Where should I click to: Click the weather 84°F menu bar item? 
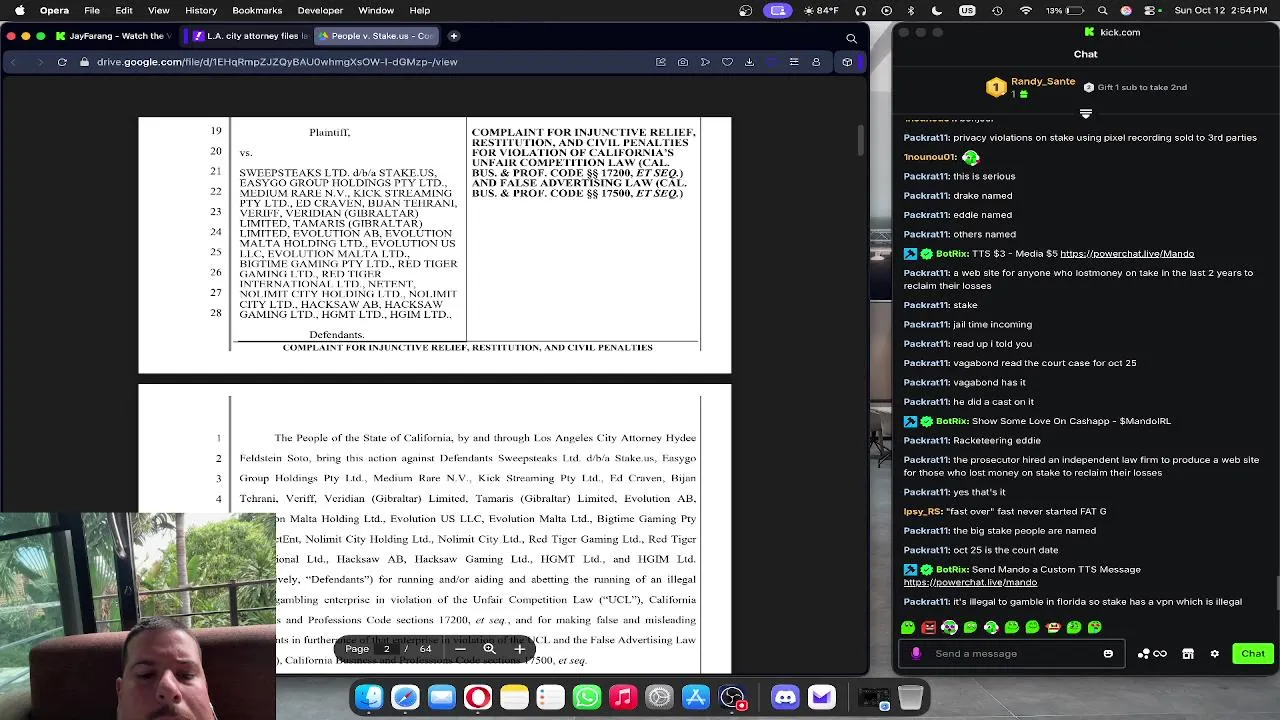820,10
